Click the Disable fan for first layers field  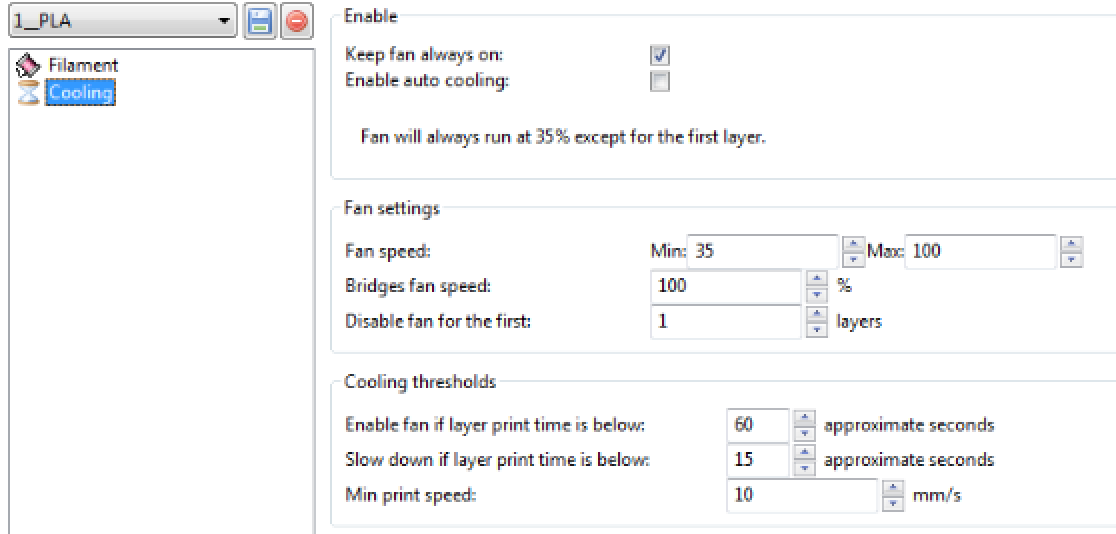click(x=726, y=321)
